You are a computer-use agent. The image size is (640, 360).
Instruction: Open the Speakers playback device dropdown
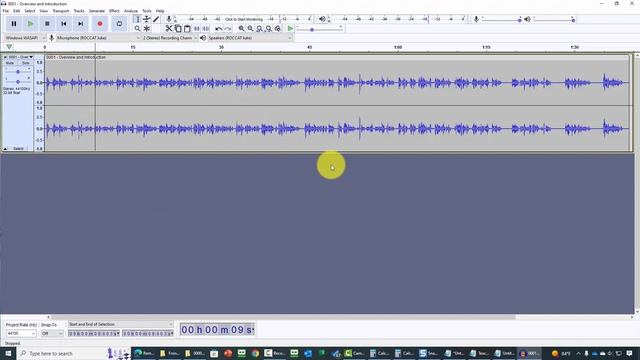(x=250, y=38)
